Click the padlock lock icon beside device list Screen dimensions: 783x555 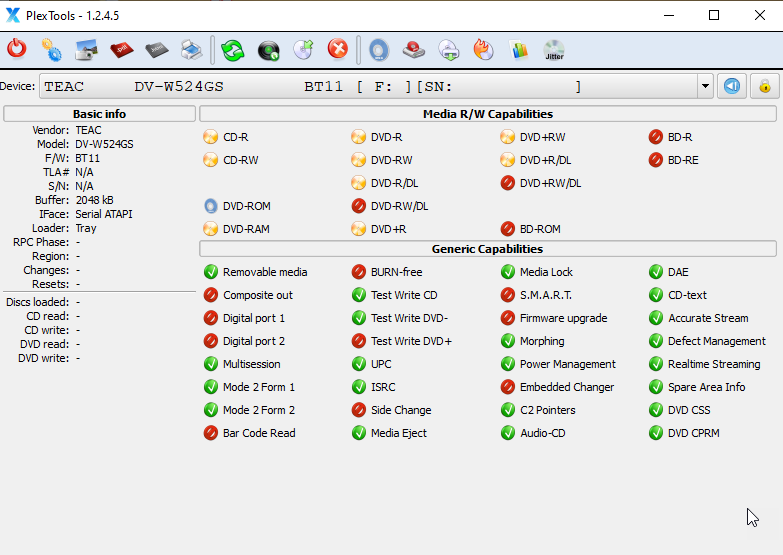click(765, 86)
